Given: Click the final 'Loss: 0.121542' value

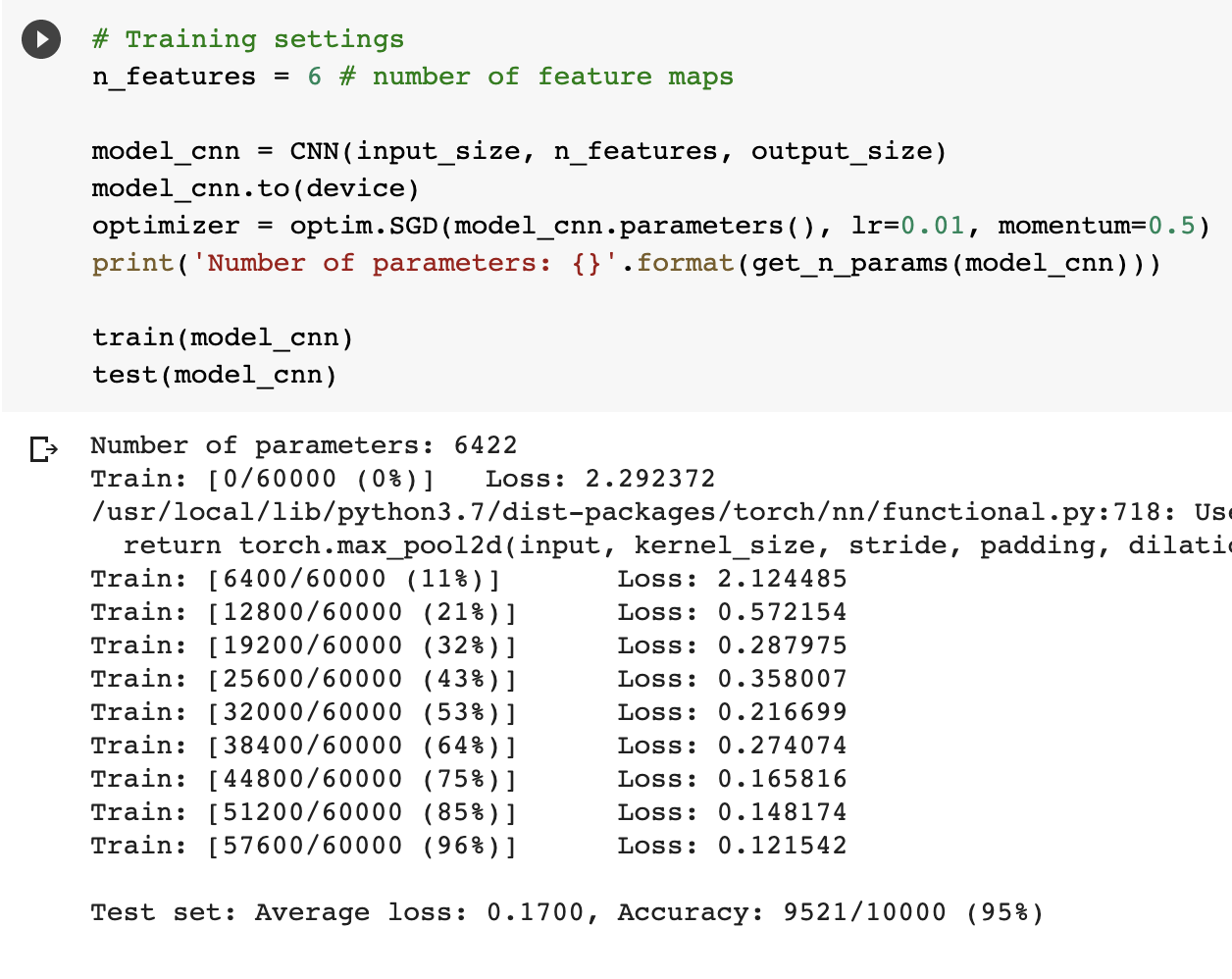Looking at the screenshot, I should point(781,846).
